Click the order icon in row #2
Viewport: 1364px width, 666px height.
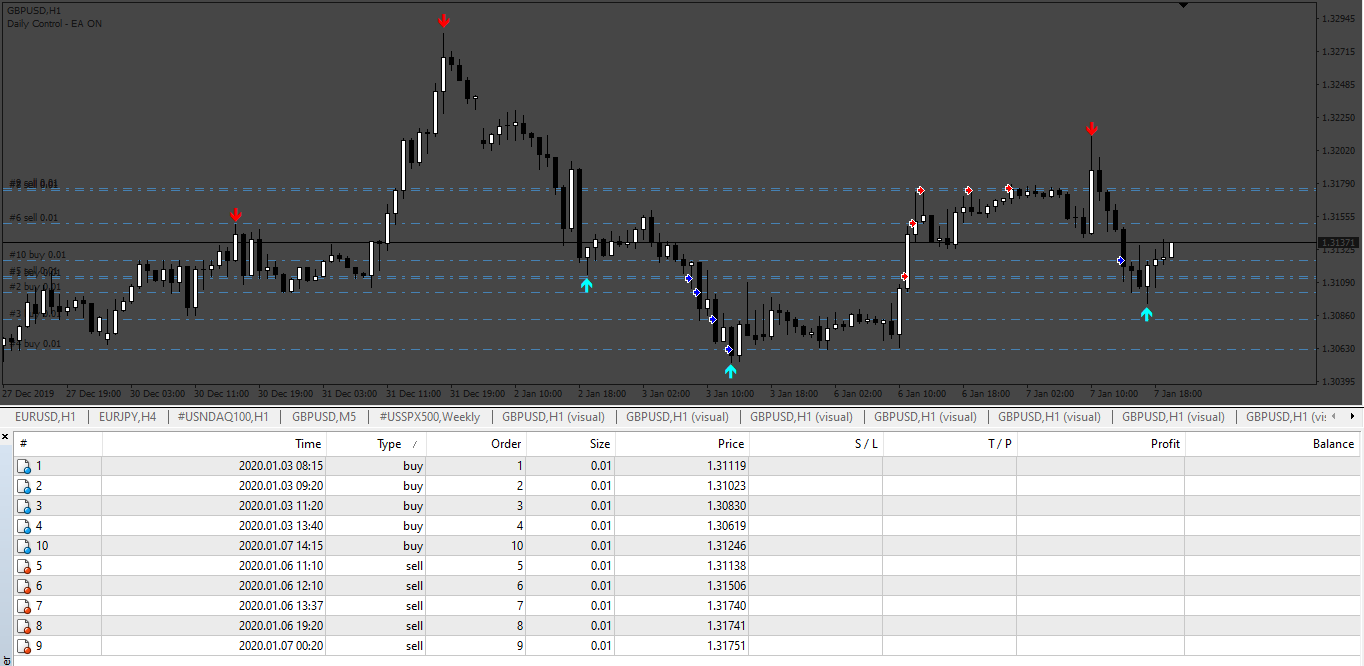23,486
